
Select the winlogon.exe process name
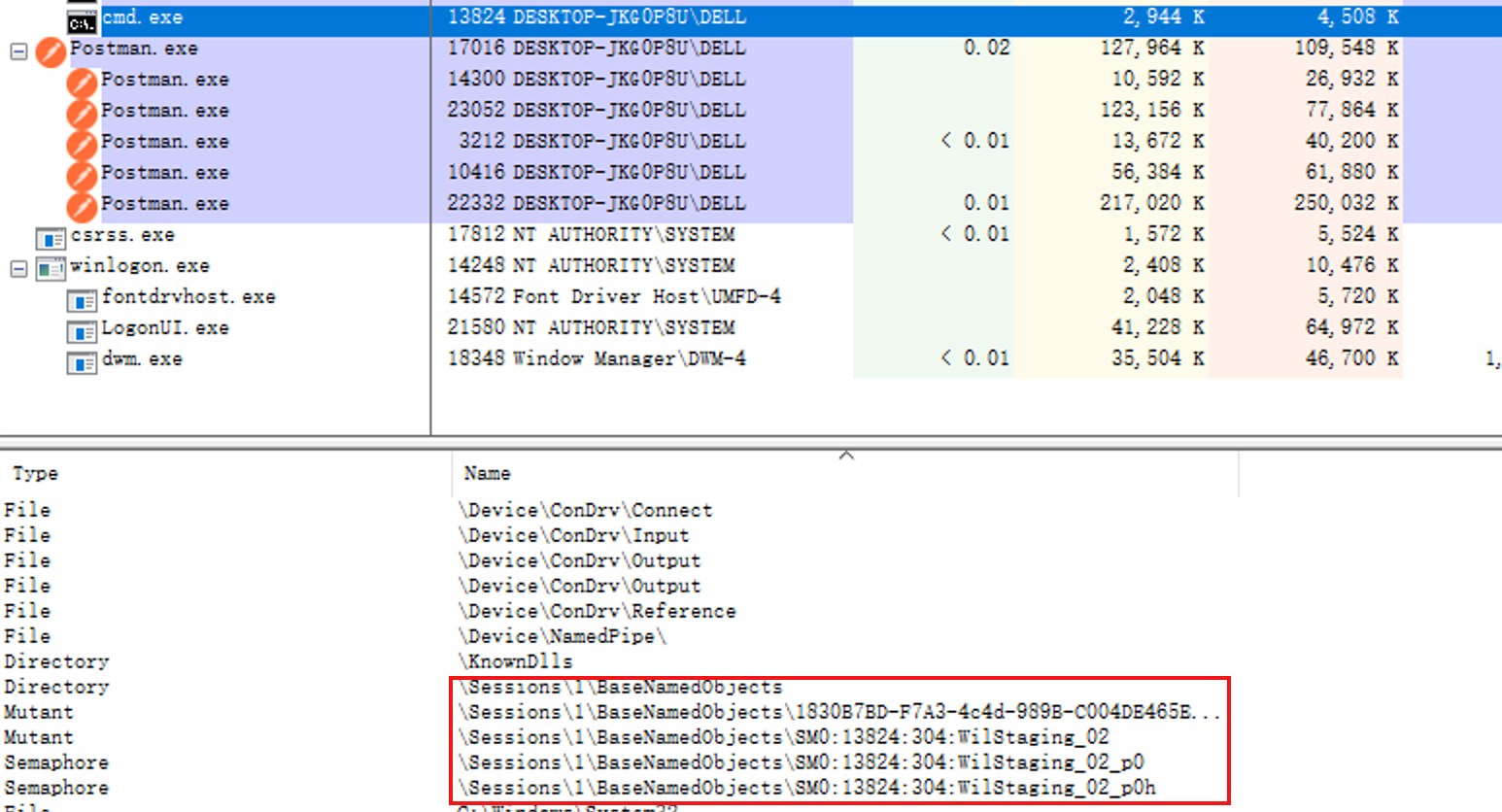pyautogui.click(x=140, y=265)
